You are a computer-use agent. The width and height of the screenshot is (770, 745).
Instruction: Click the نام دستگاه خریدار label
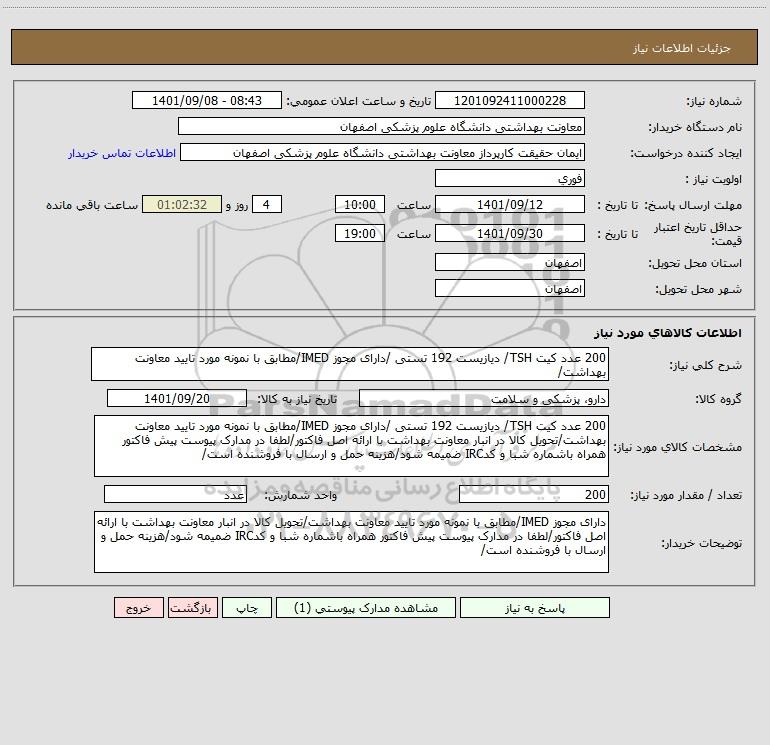pos(695,127)
